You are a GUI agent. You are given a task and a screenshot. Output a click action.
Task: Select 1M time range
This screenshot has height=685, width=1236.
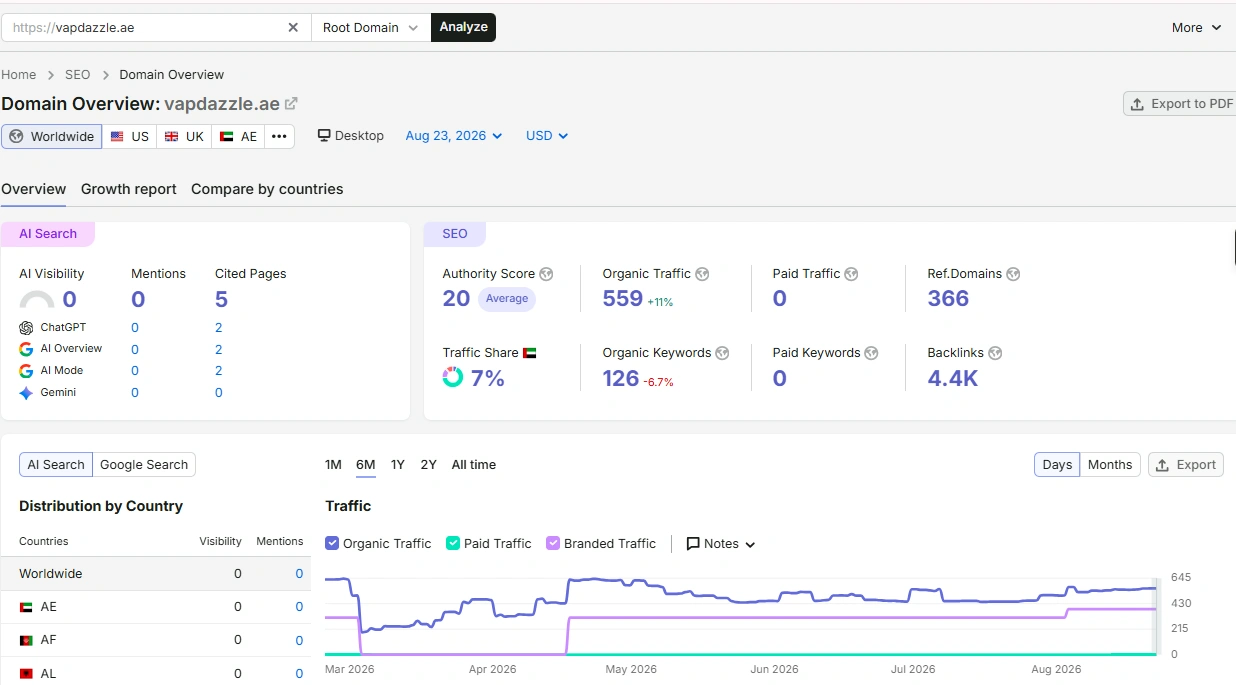(334, 464)
